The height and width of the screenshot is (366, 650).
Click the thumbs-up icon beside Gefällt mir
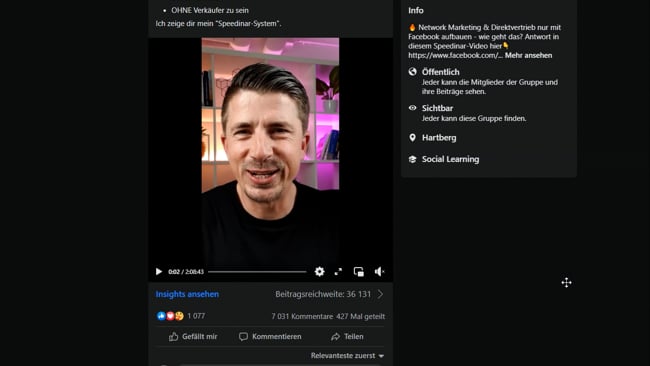tap(173, 337)
